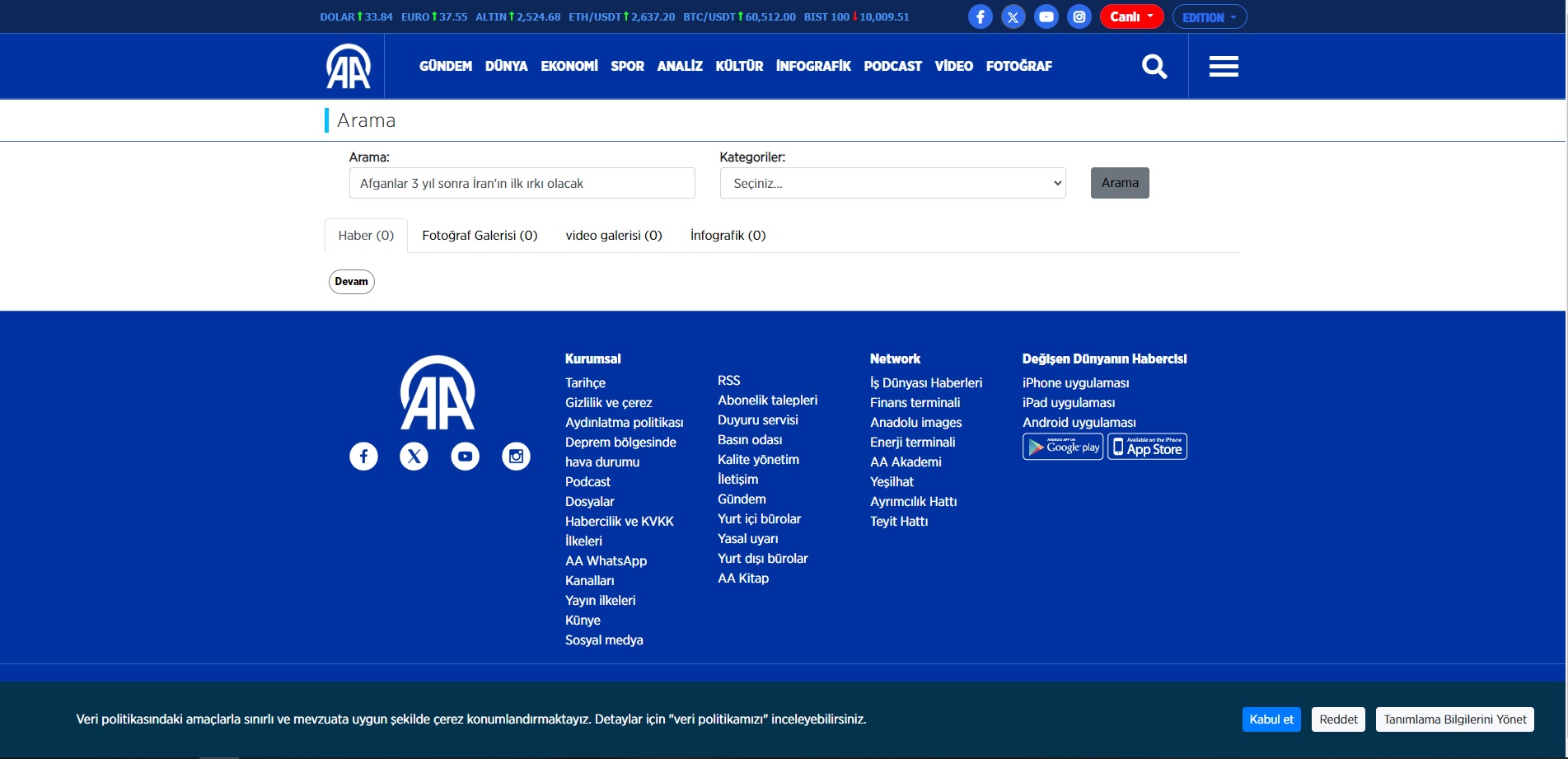Click the Google Play badge

coord(1063,447)
